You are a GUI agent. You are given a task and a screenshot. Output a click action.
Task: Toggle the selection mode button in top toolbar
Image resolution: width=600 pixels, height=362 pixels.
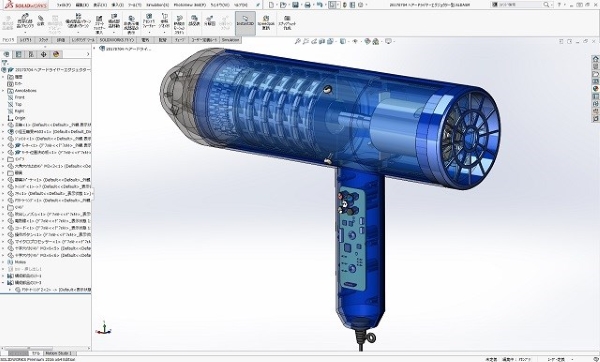[x=333, y=5]
